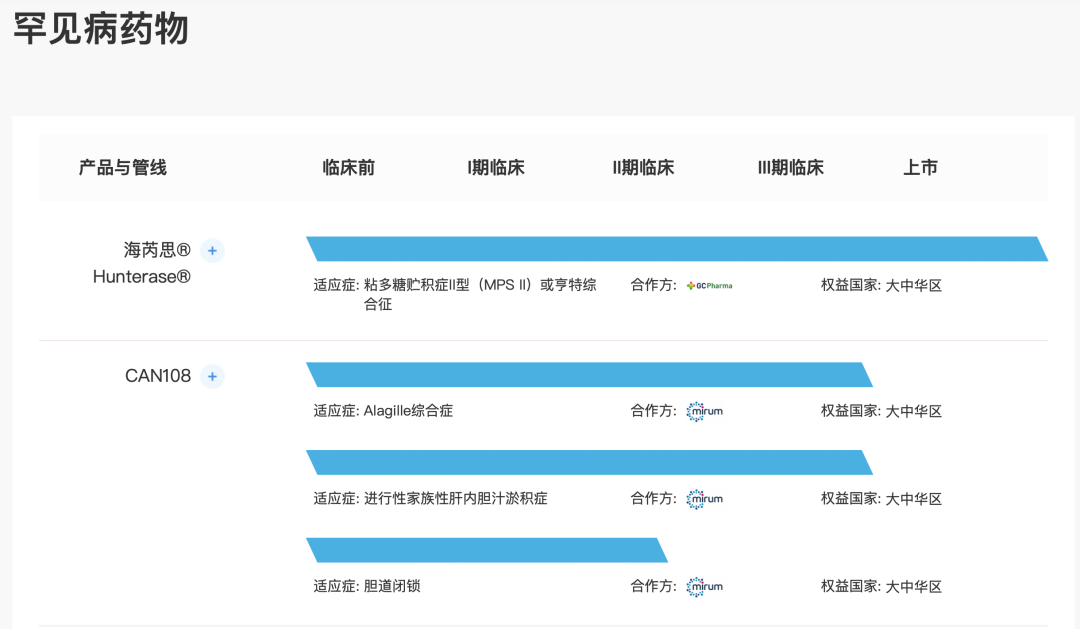The height and width of the screenshot is (629, 1080).
Task: Click the 适应症 text for 粘多糖贮积症II型
Action: coord(450,285)
